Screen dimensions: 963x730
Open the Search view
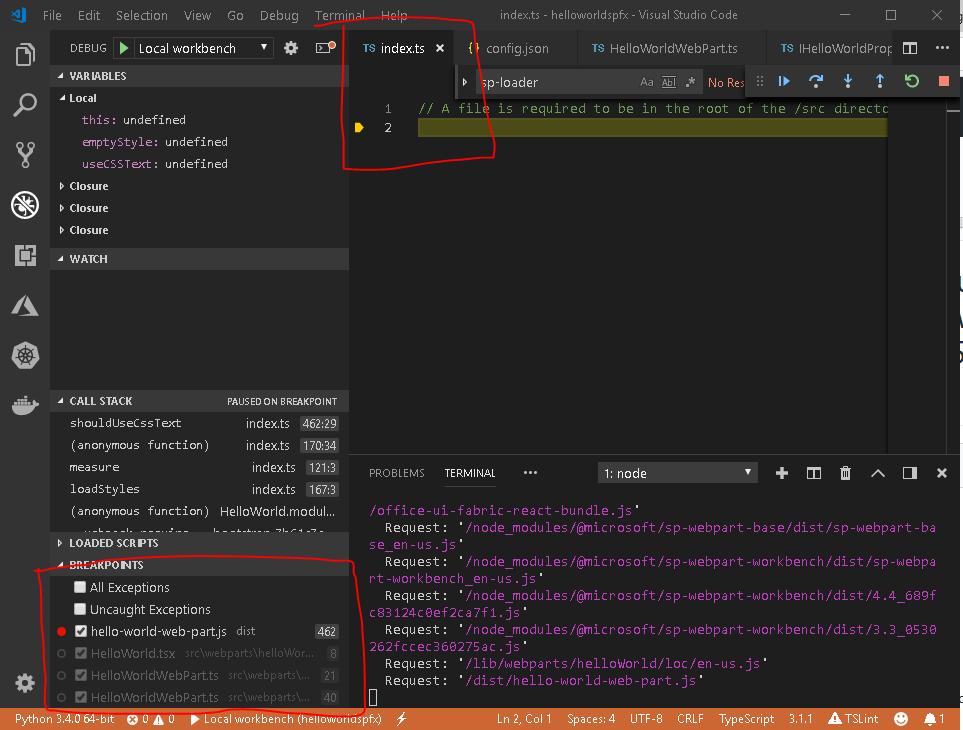[25, 105]
